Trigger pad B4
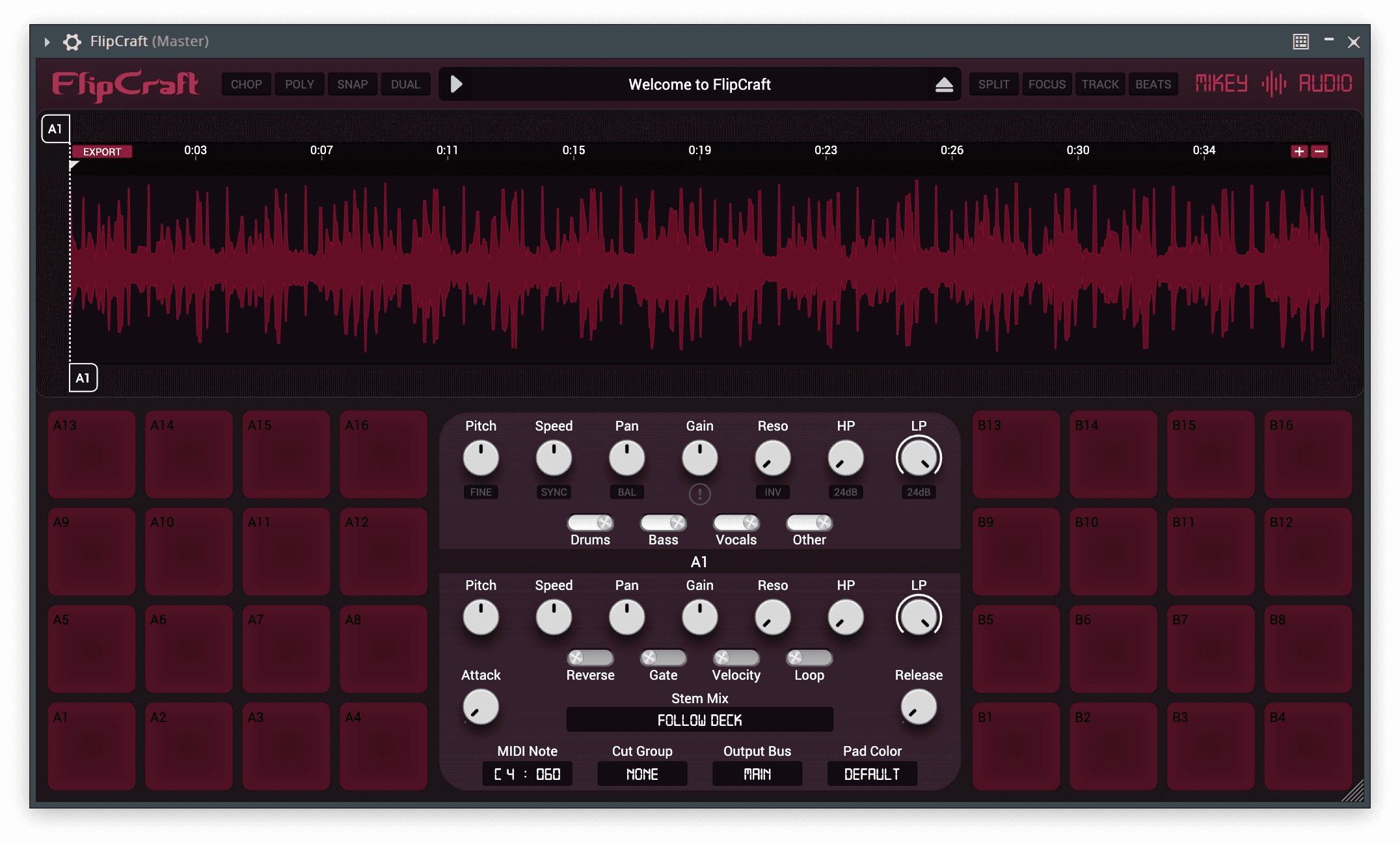 coord(1308,746)
